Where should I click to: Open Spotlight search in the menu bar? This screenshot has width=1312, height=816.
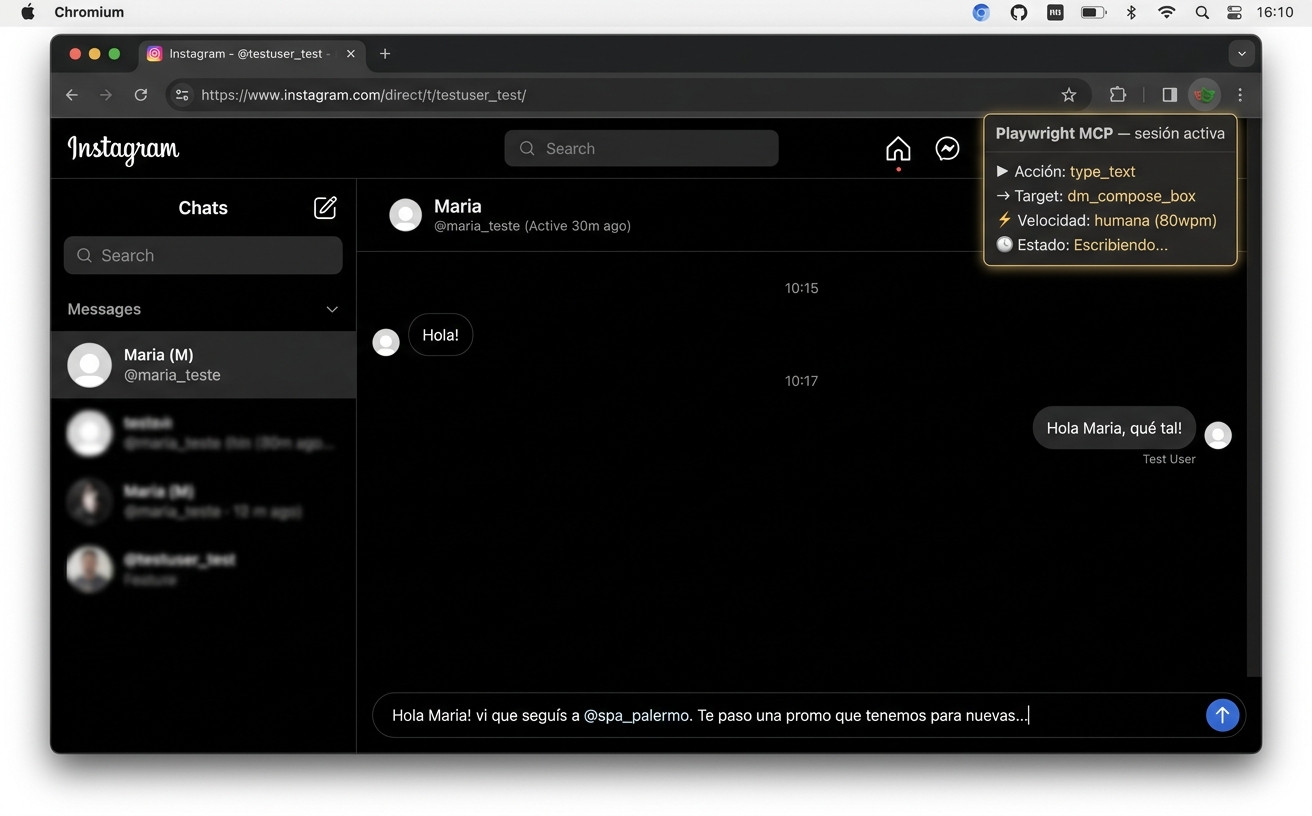[1201, 12]
